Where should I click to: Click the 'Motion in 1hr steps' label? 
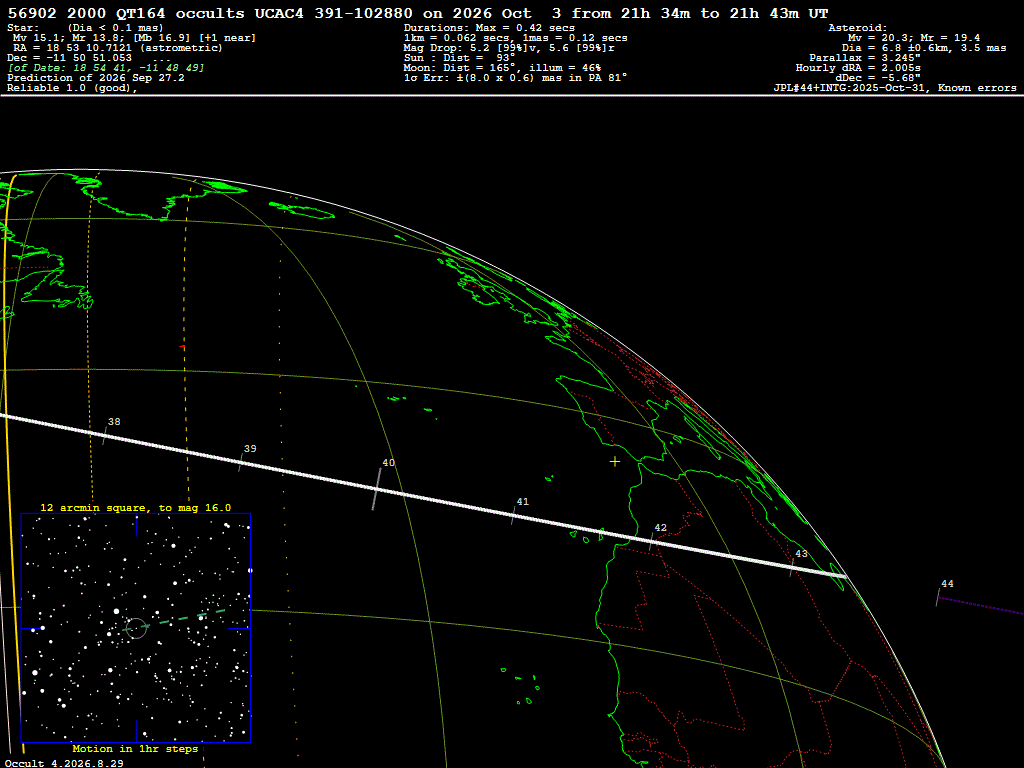point(135,748)
